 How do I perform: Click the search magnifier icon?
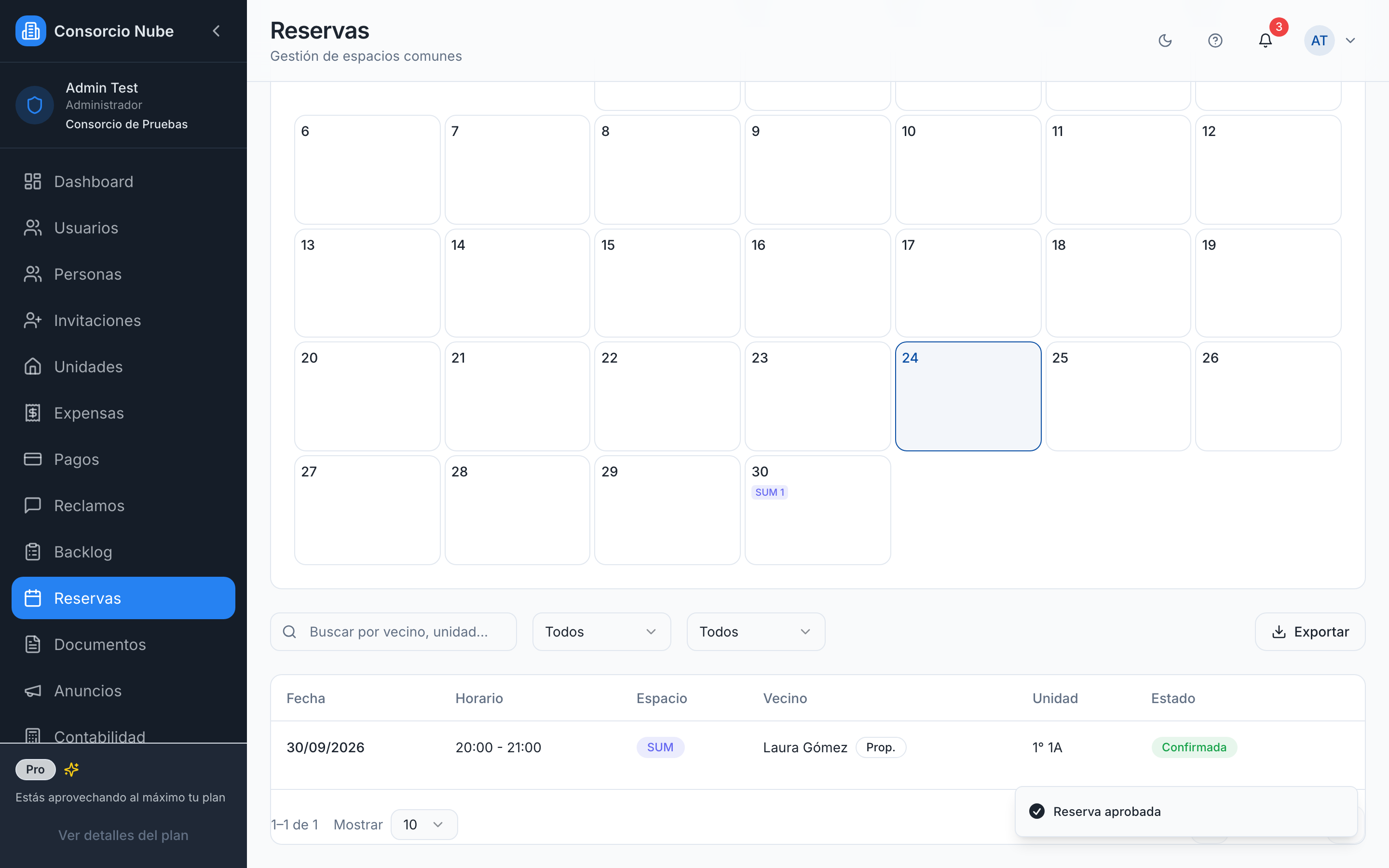290,632
